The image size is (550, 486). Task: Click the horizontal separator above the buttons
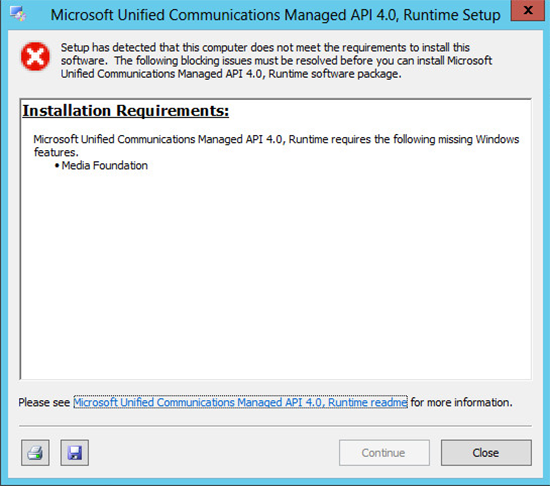point(275,426)
